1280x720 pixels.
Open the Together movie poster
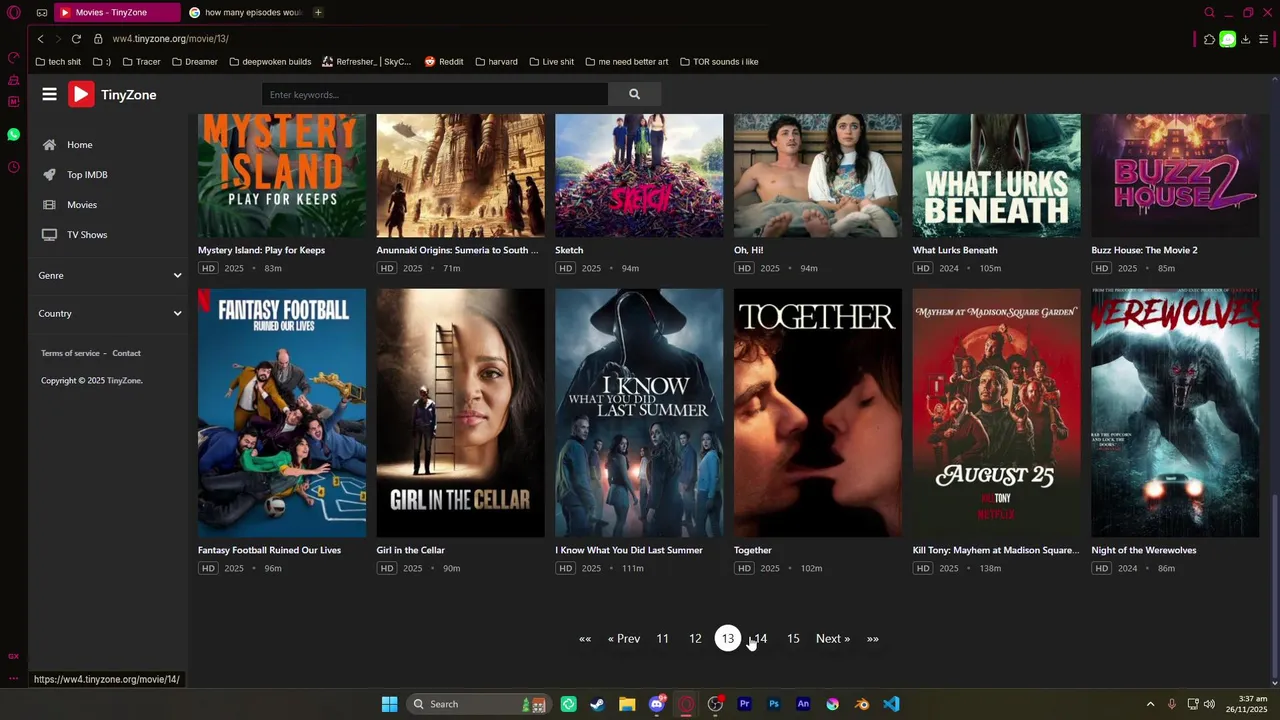[818, 413]
